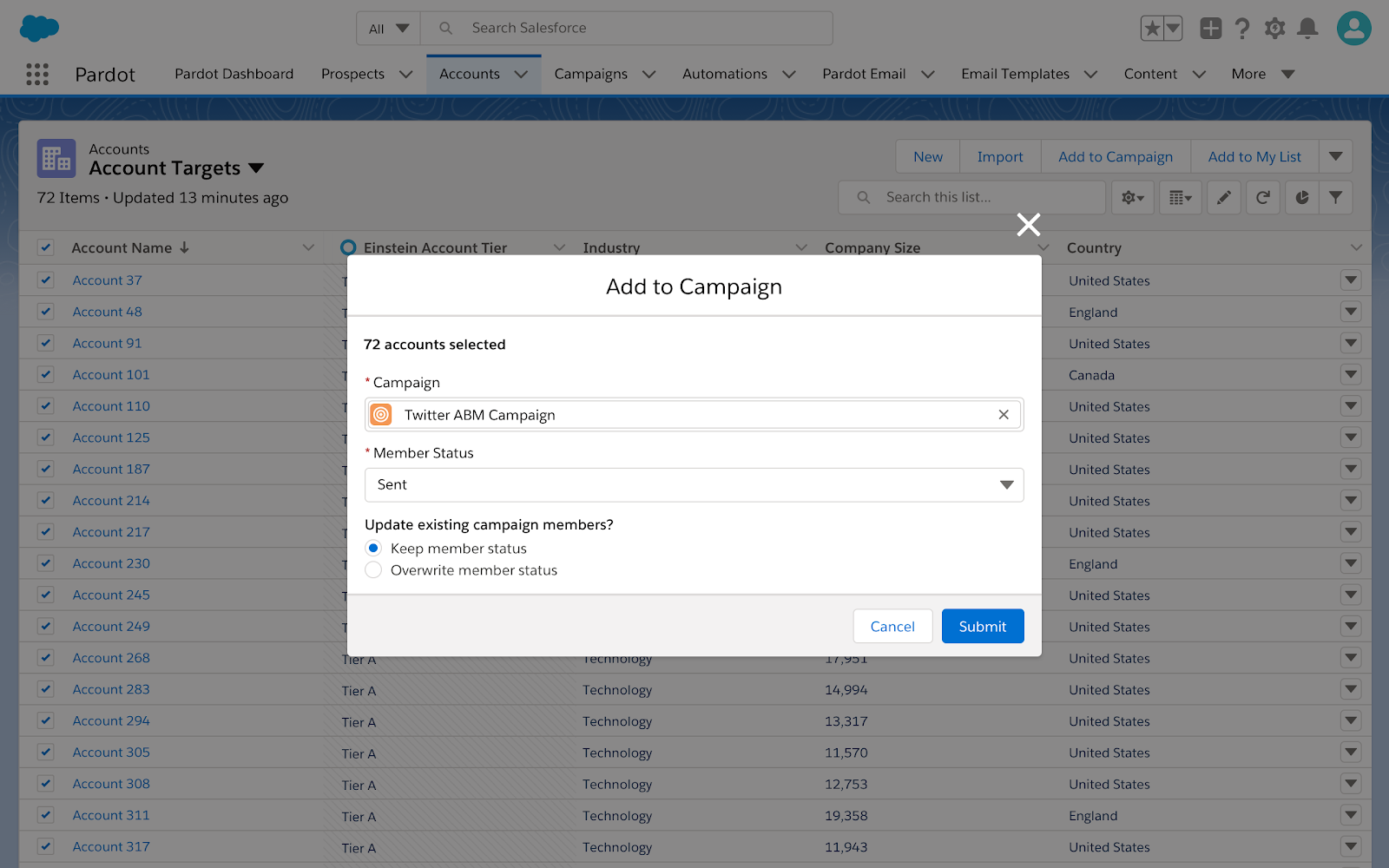Open the Pardot Dashboard tab

point(234,75)
